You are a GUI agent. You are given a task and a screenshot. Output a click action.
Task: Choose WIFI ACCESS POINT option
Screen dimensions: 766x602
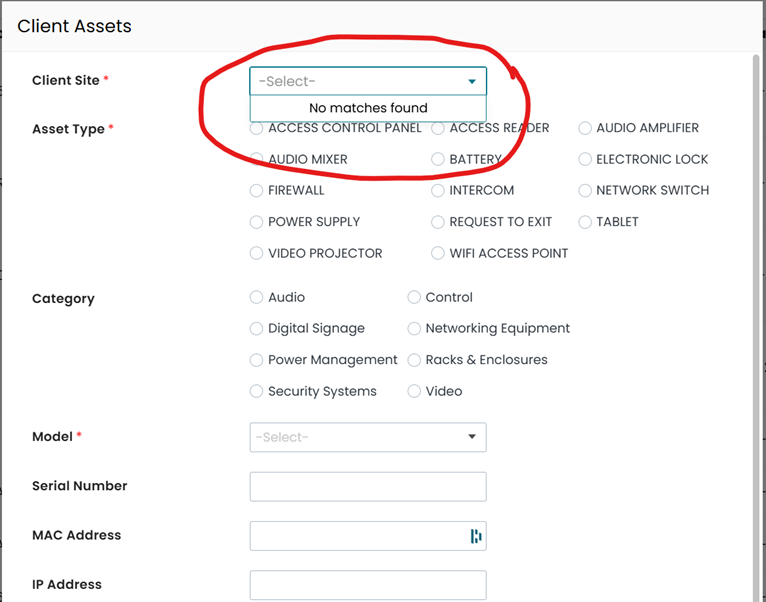[438, 253]
